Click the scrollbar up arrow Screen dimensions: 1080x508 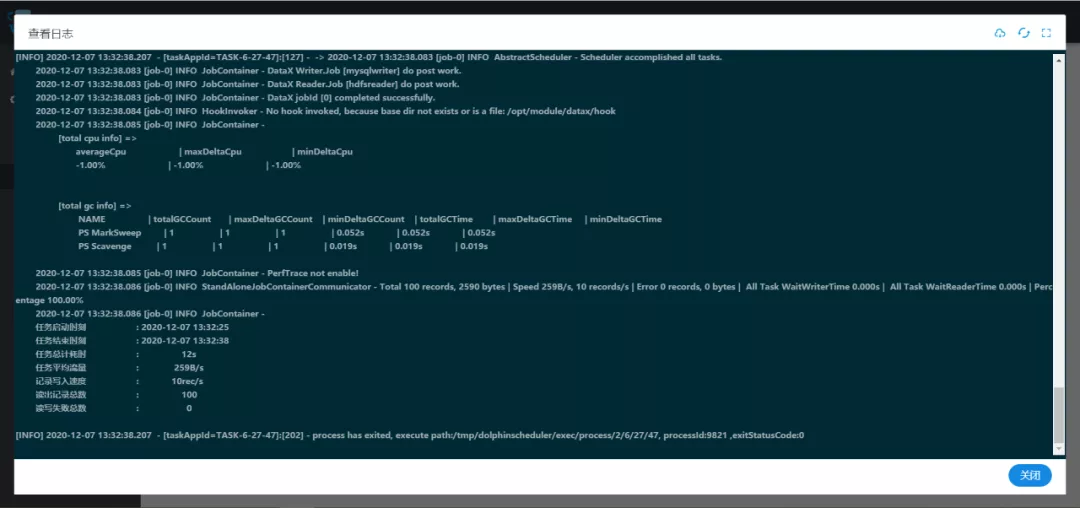pos(1059,58)
